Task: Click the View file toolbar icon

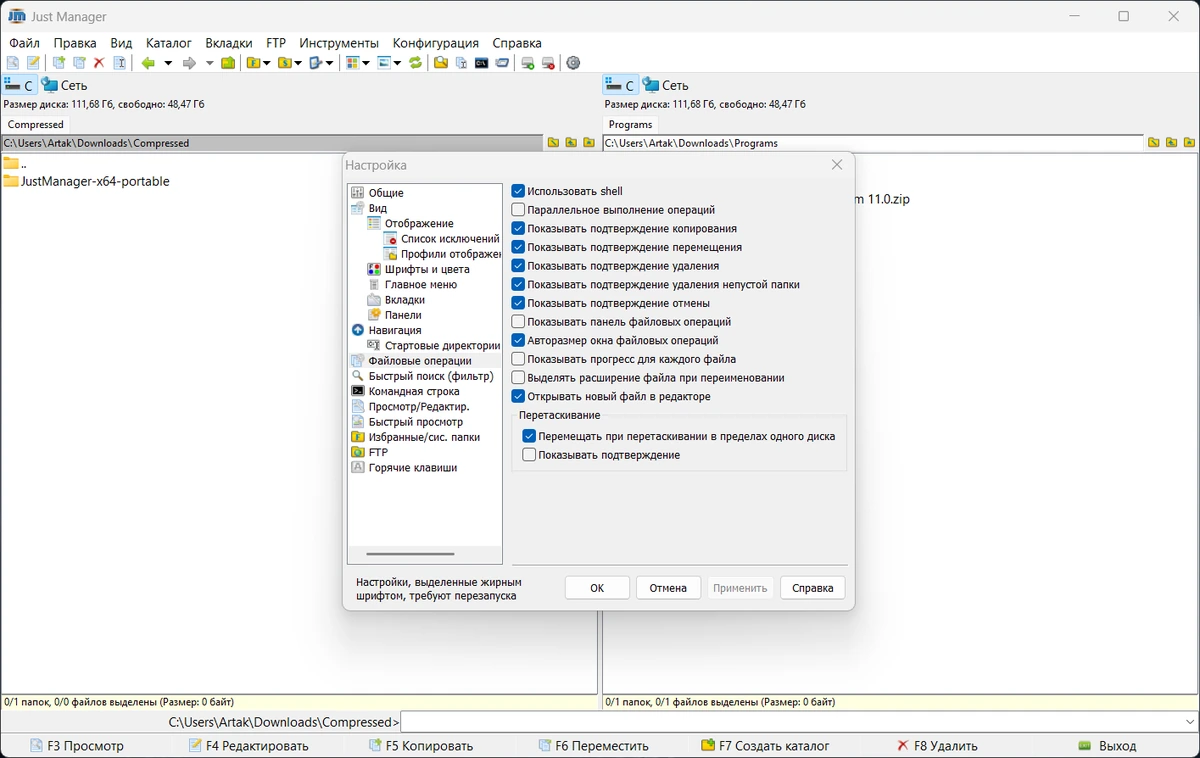Action: (13, 63)
